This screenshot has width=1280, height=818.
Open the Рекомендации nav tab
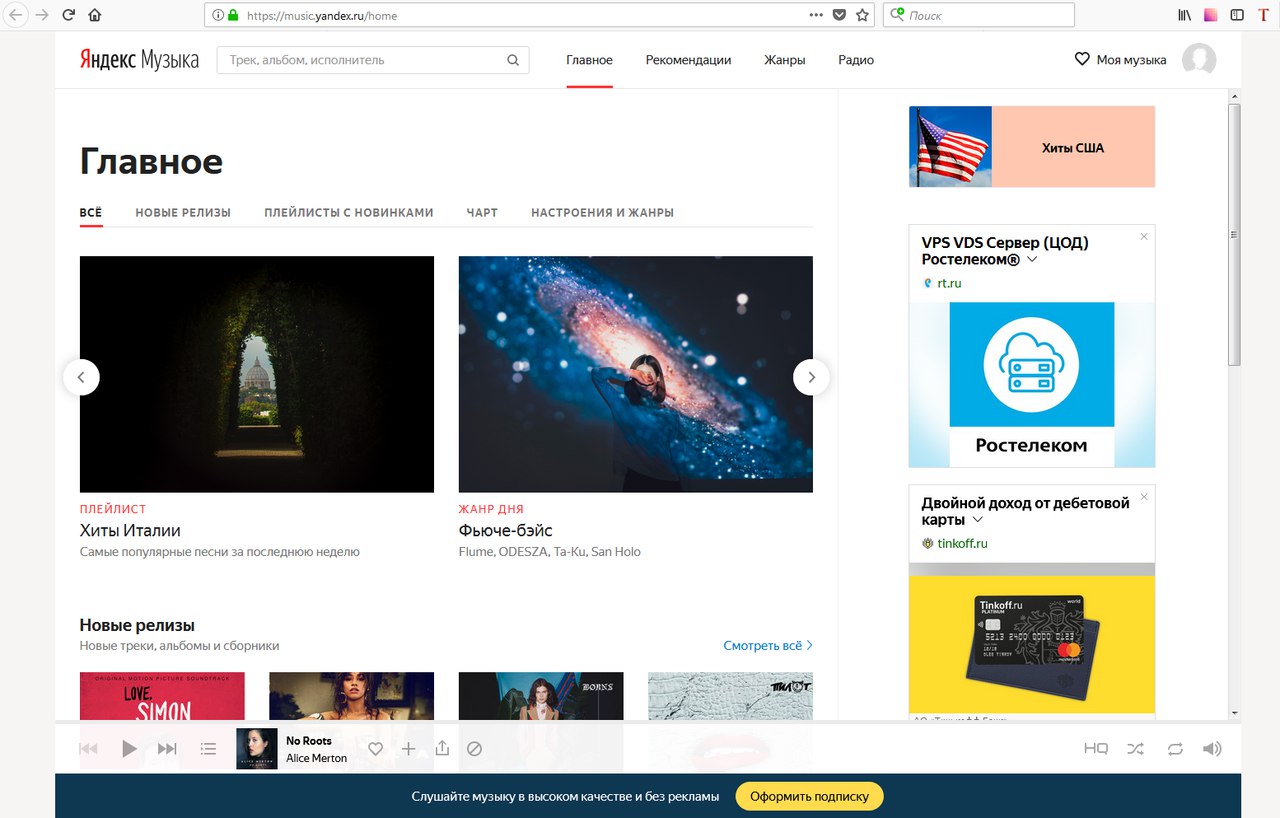pos(688,60)
